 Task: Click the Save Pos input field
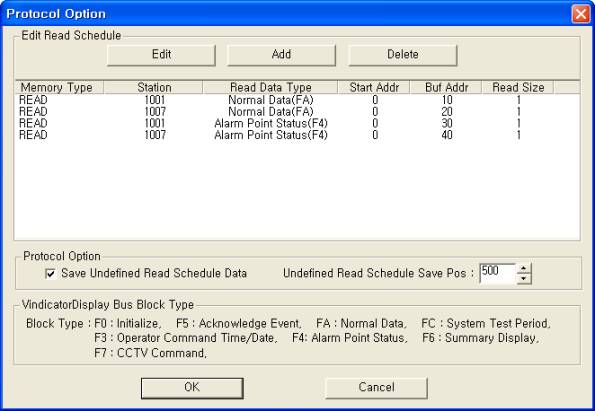[497, 273]
